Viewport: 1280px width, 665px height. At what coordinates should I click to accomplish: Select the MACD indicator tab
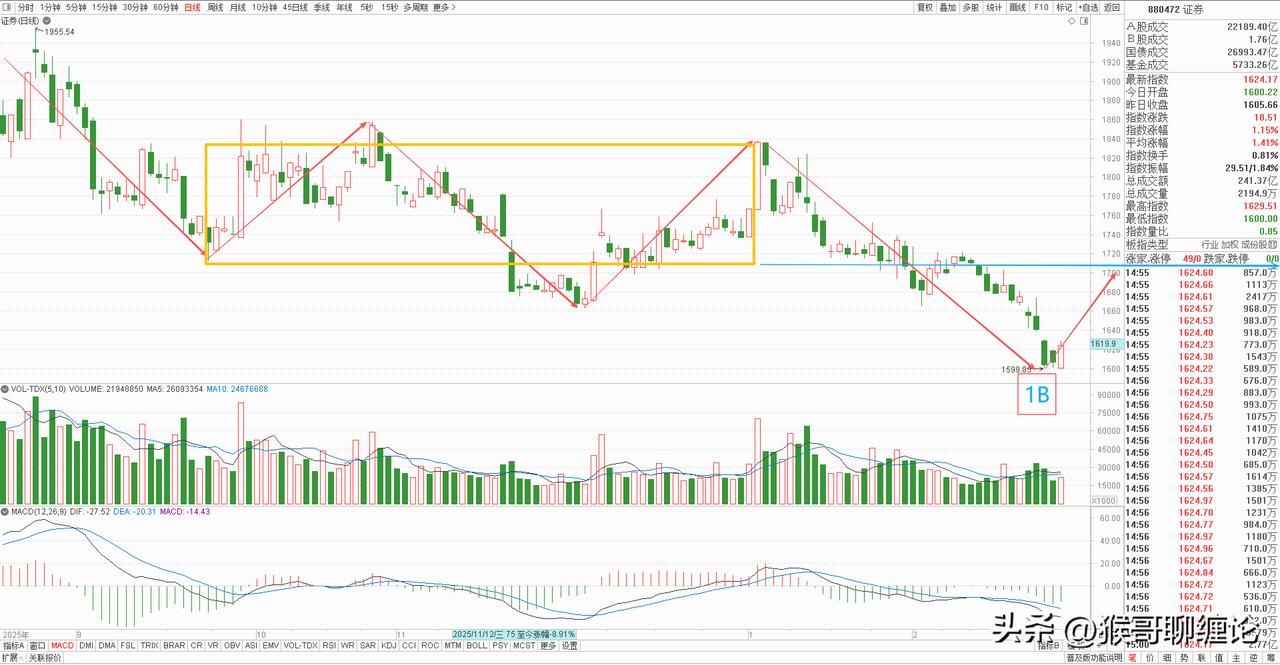click(x=62, y=646)
